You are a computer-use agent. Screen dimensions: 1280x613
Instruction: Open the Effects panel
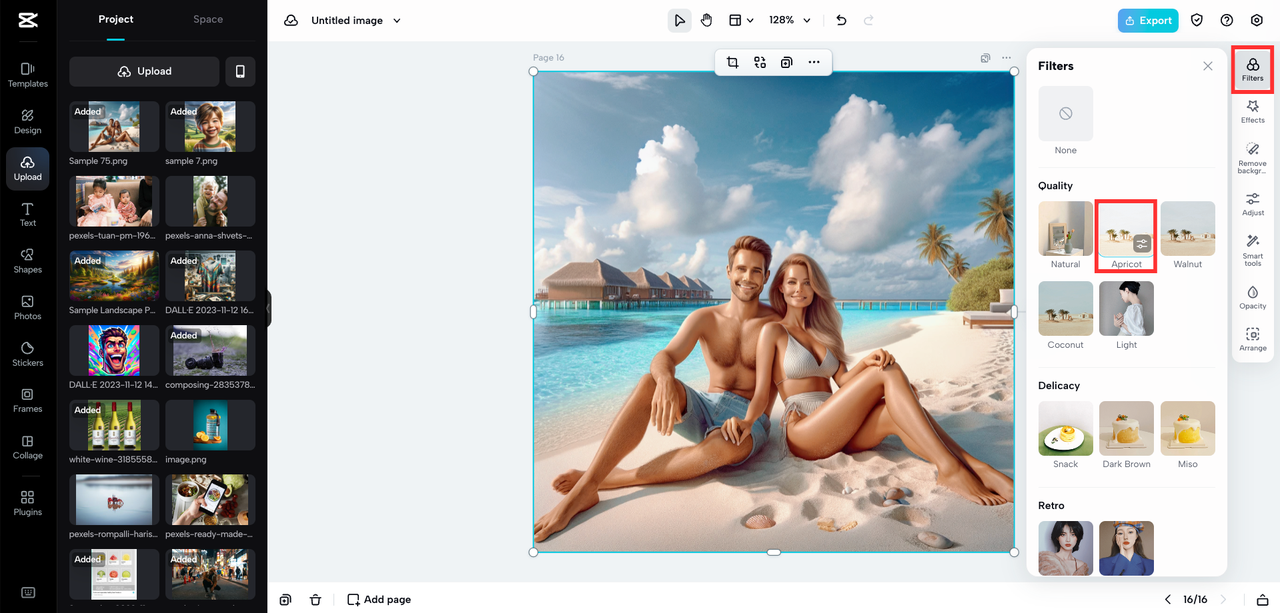(1253, 111)
